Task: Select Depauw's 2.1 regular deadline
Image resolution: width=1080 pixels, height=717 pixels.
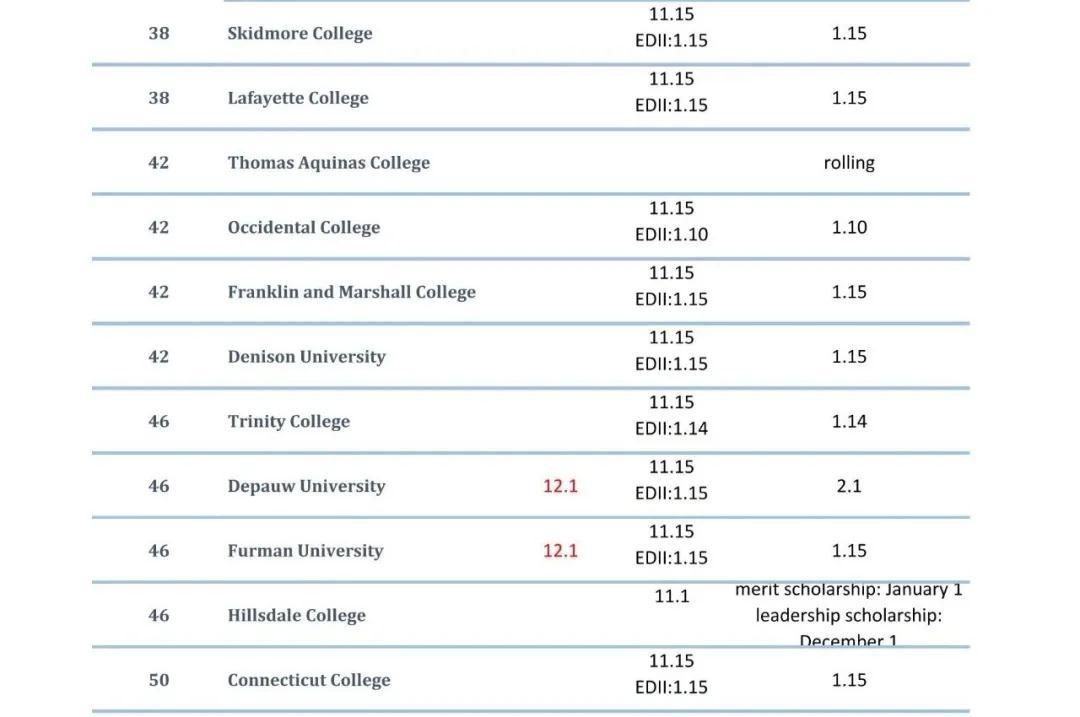Action: 849,486
